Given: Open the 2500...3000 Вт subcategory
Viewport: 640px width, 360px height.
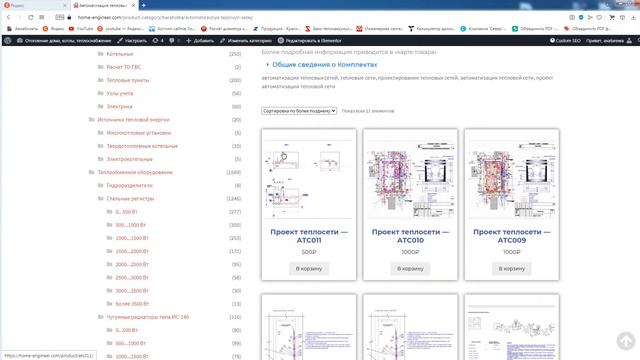Looking at the screenshot, I should [132, 278].
